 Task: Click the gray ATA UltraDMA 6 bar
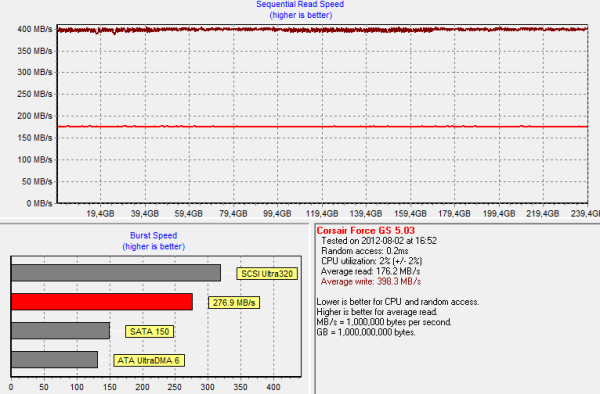click(x=54, y=360)
